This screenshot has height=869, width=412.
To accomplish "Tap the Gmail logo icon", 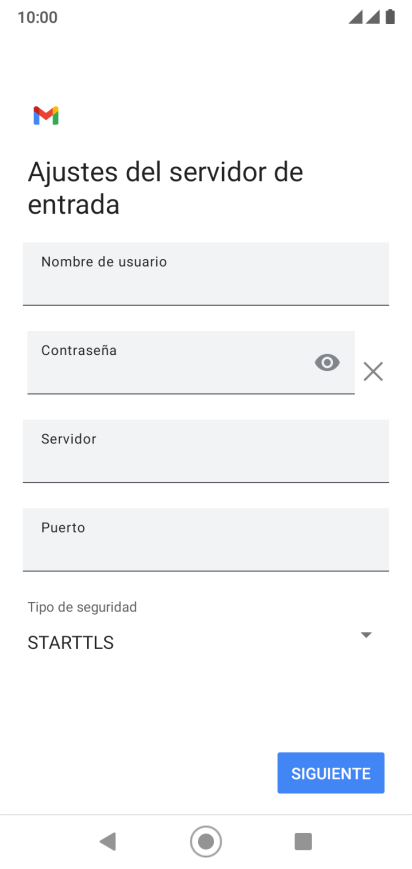I will tap(46, 115).
